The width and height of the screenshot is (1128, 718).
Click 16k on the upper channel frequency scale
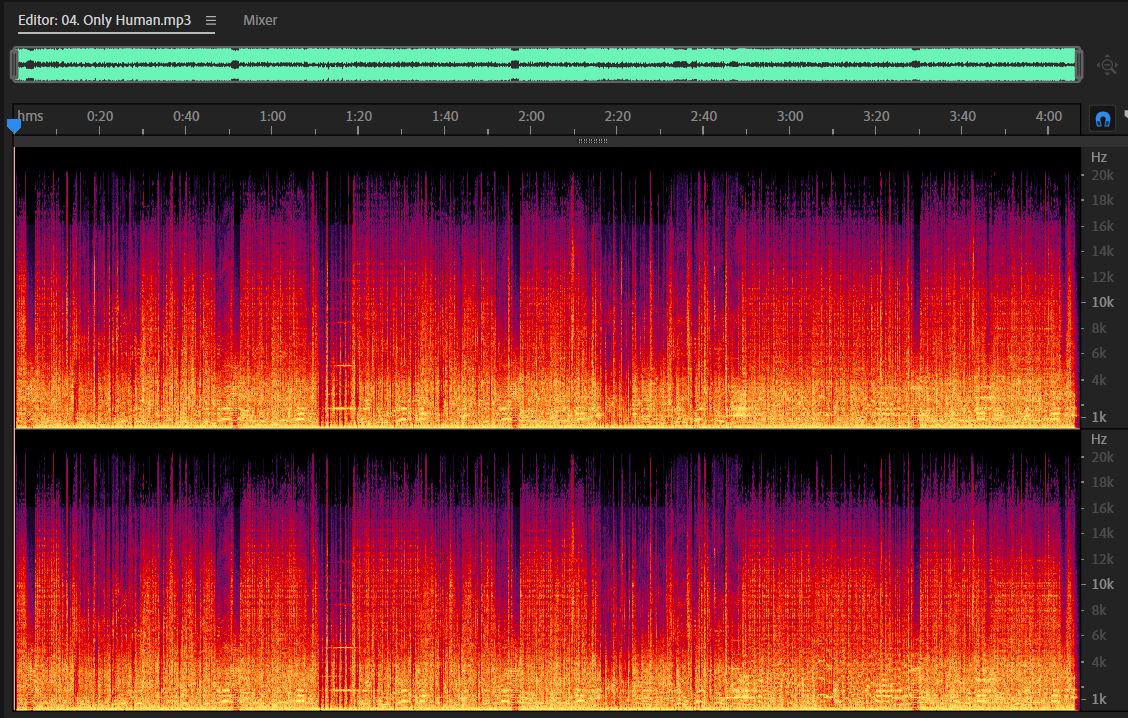[1102, 226]
